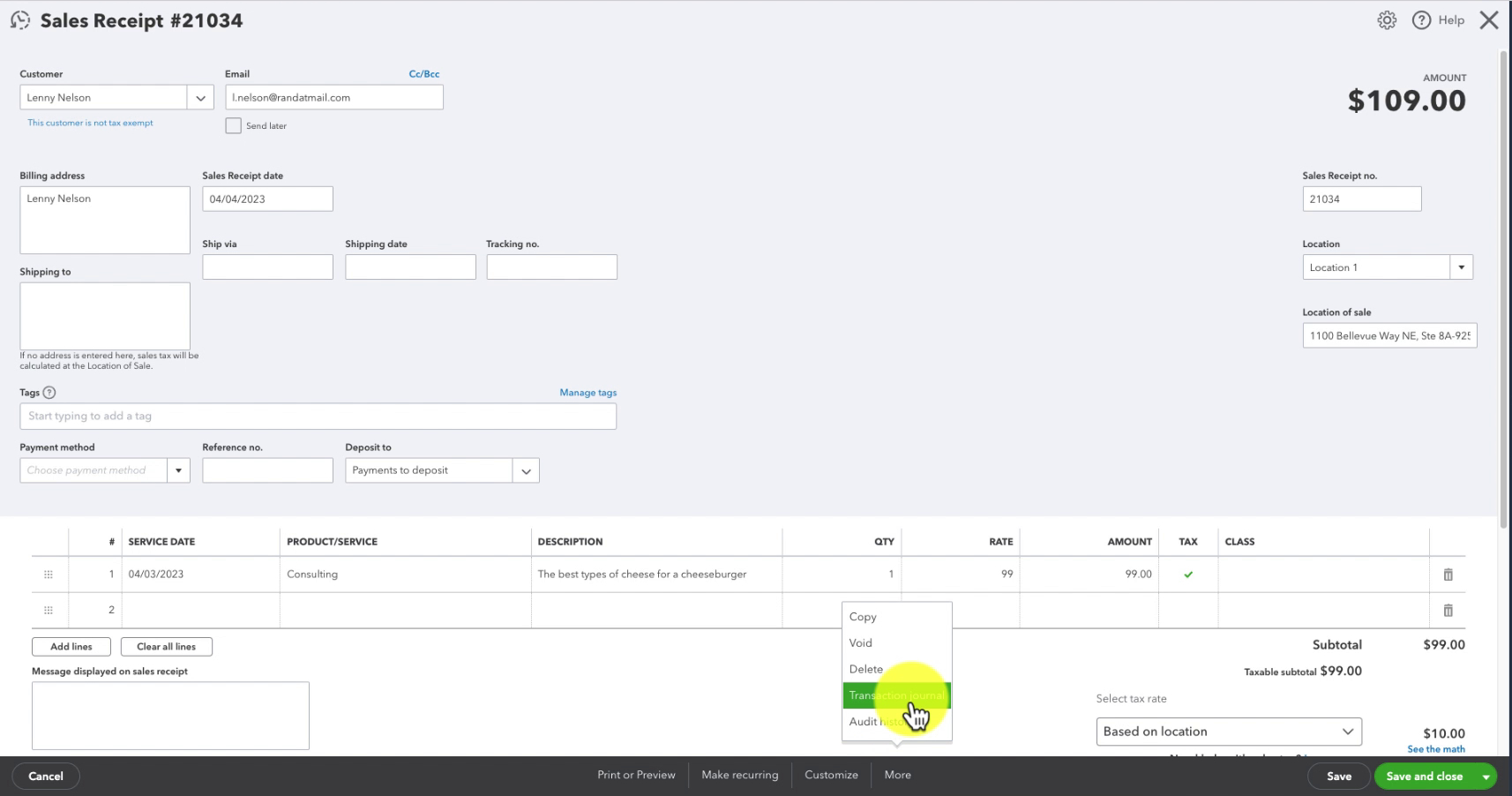Screen dimensions: 1512x796
Task: Click the Ship via field
Action: (x=267, y=267)
